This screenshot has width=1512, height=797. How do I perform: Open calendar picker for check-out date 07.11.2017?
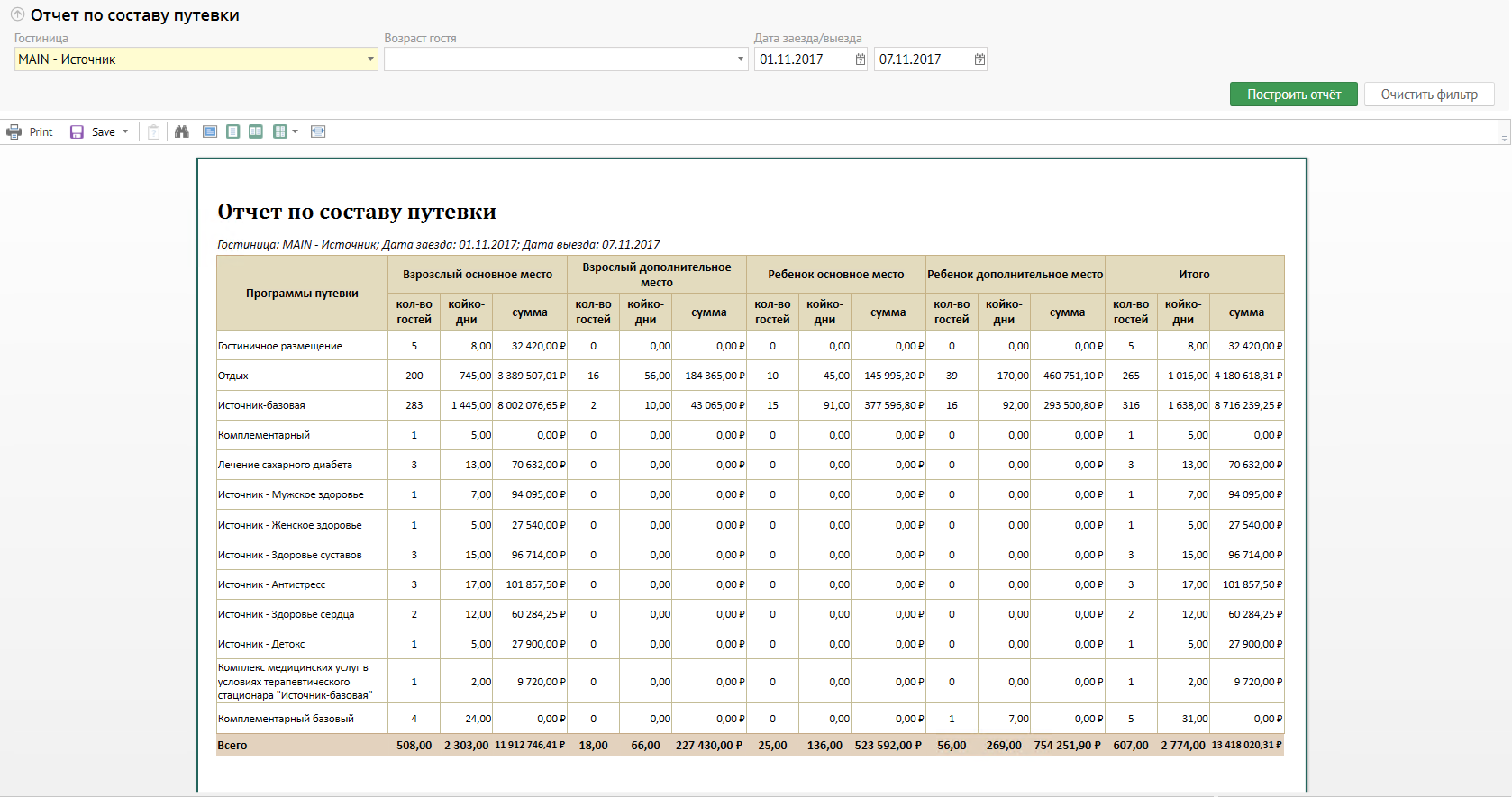[x=979, y=59]
